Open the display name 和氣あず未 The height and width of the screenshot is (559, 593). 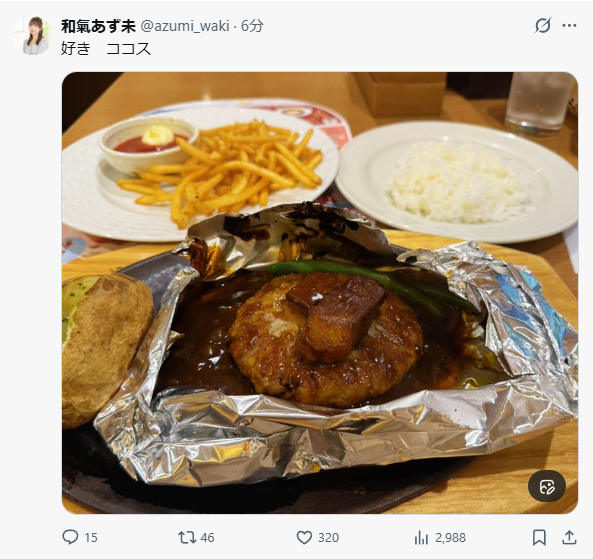click(98, 26)
